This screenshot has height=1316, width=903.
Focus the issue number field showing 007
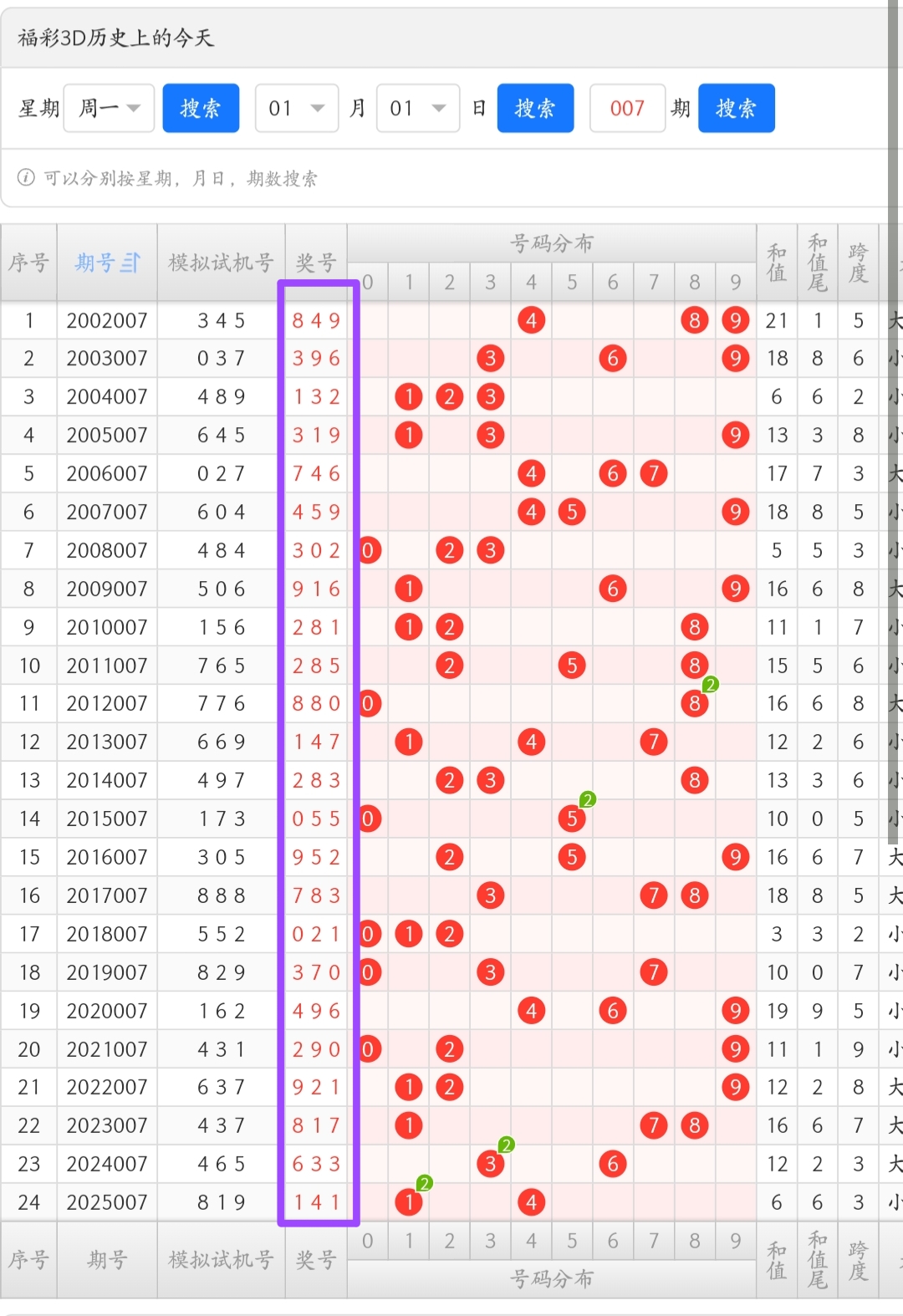pos(627,108)
